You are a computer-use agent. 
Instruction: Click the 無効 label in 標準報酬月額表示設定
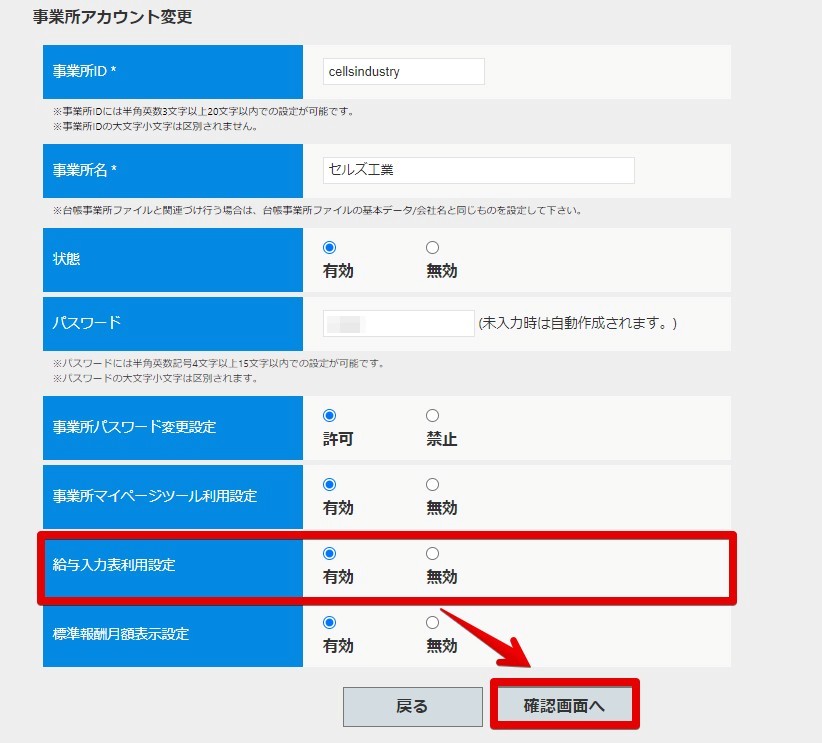point(441,646)
